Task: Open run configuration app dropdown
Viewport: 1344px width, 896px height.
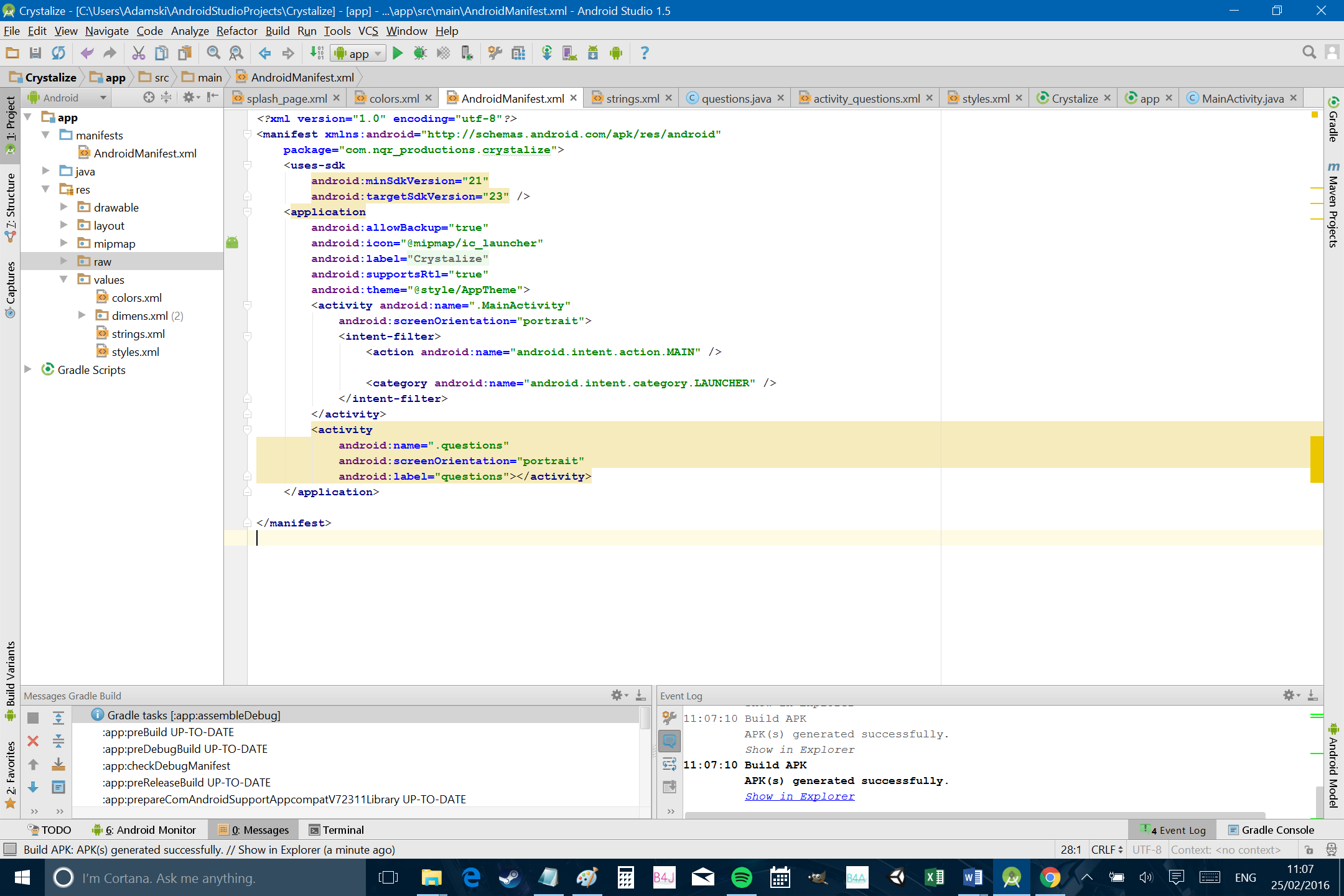Action: pos(358,54)
